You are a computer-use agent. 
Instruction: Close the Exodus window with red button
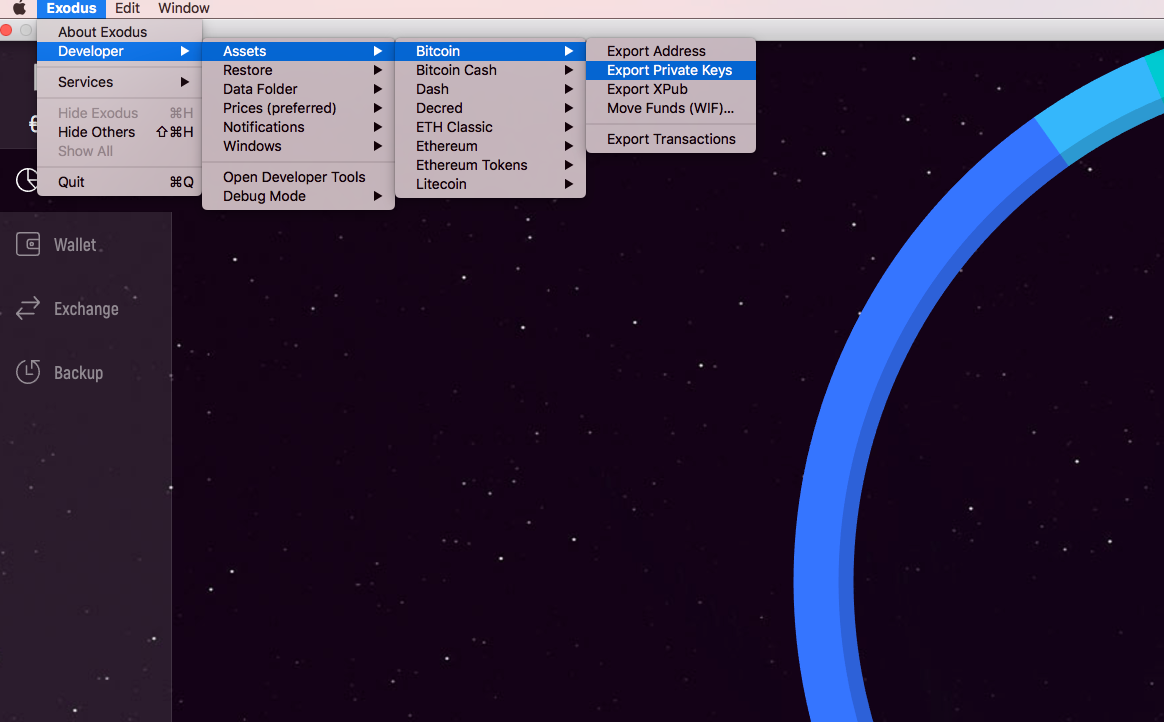pyautogui.click(x=6, y=30)
